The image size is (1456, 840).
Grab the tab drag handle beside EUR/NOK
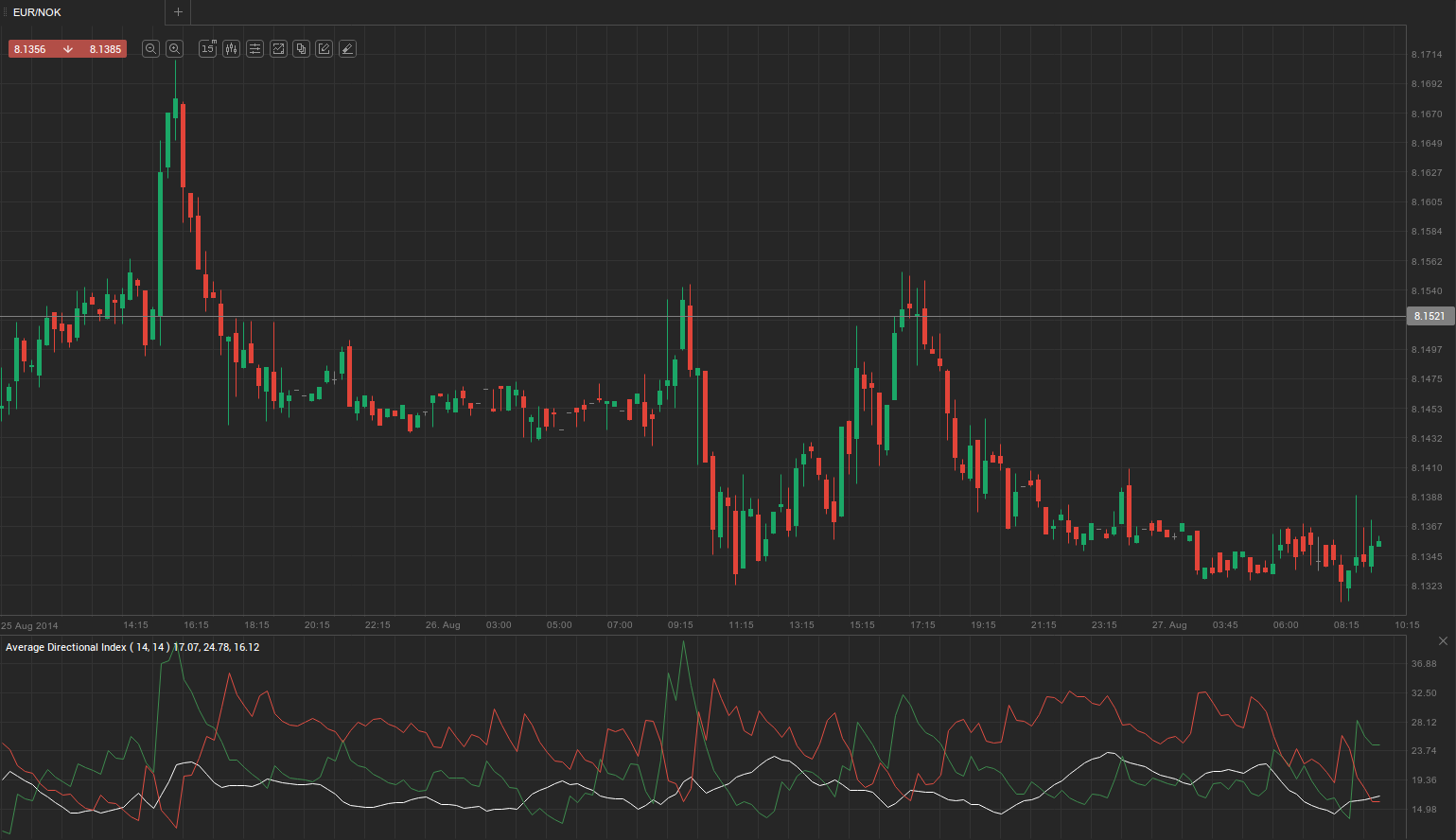[5, 12]
